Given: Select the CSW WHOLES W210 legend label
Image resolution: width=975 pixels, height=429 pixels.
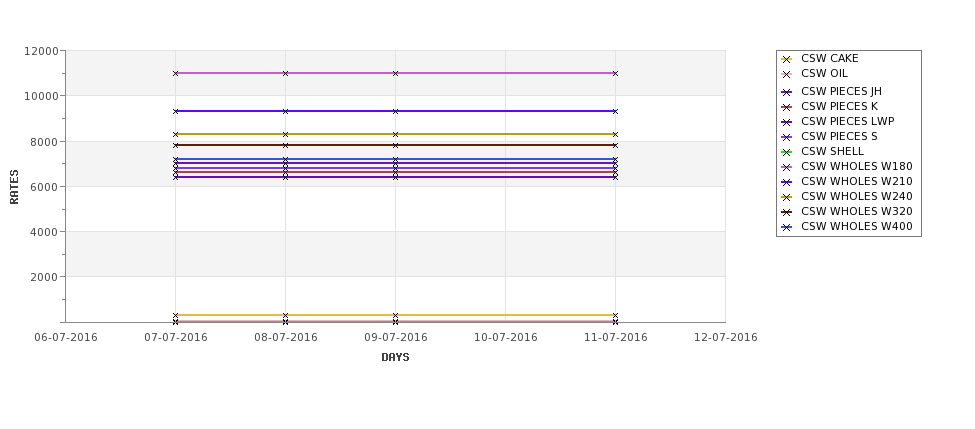Looking at the screenshot, I should point(856,182).
